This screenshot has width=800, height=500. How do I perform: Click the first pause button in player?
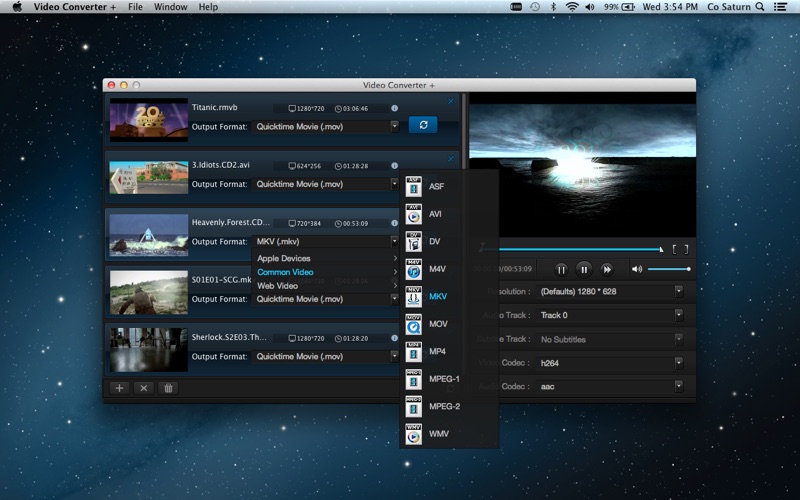(x=561, y=269)
